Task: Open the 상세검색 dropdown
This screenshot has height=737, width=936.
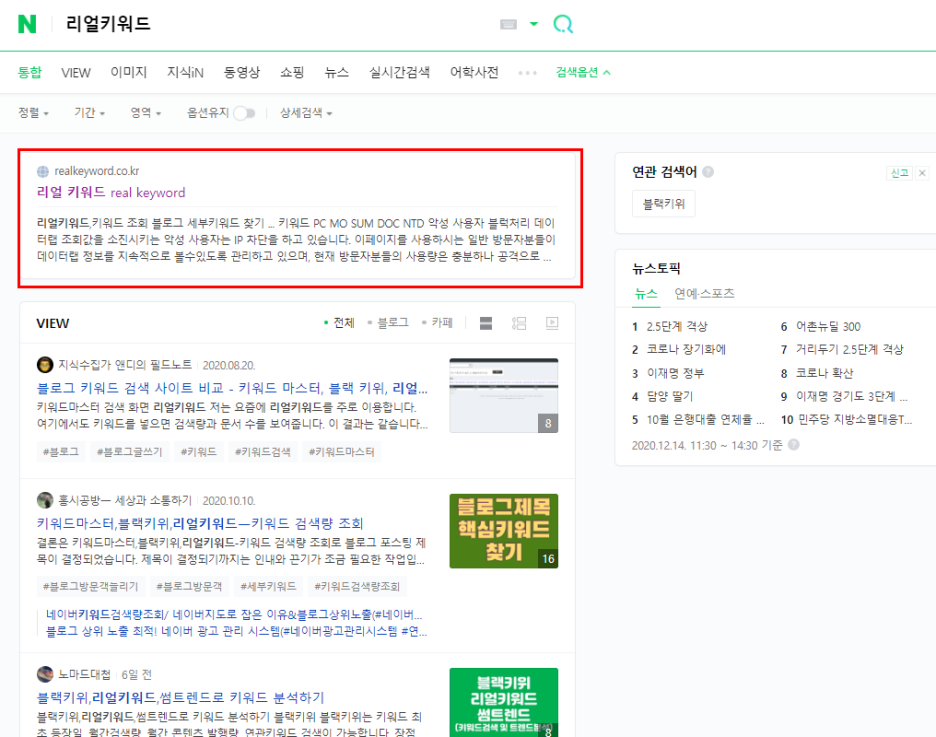Action: coord(306,113)
